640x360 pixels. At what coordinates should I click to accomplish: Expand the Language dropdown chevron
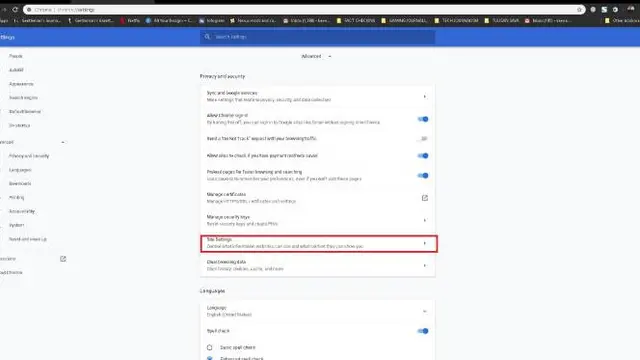click(424, 311)
